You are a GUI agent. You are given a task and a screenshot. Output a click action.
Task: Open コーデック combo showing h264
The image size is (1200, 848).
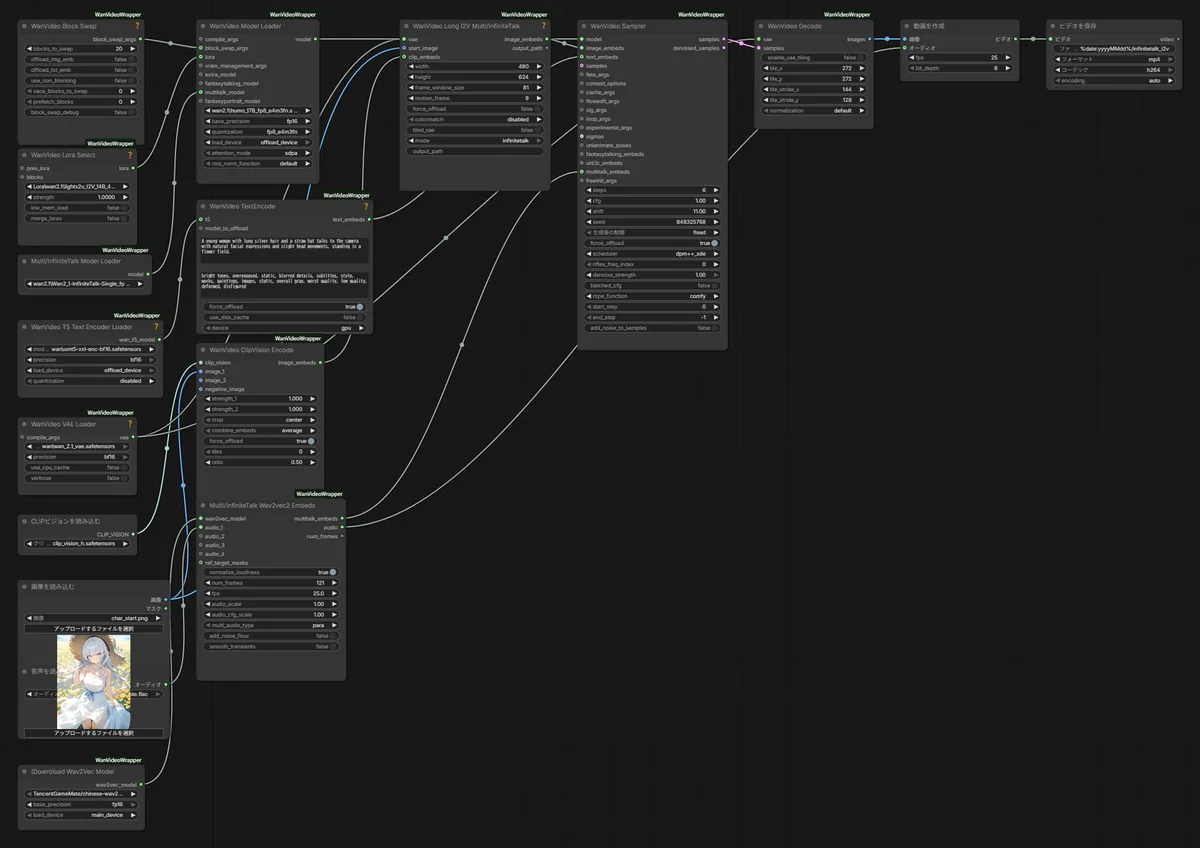coord(1116,69)
